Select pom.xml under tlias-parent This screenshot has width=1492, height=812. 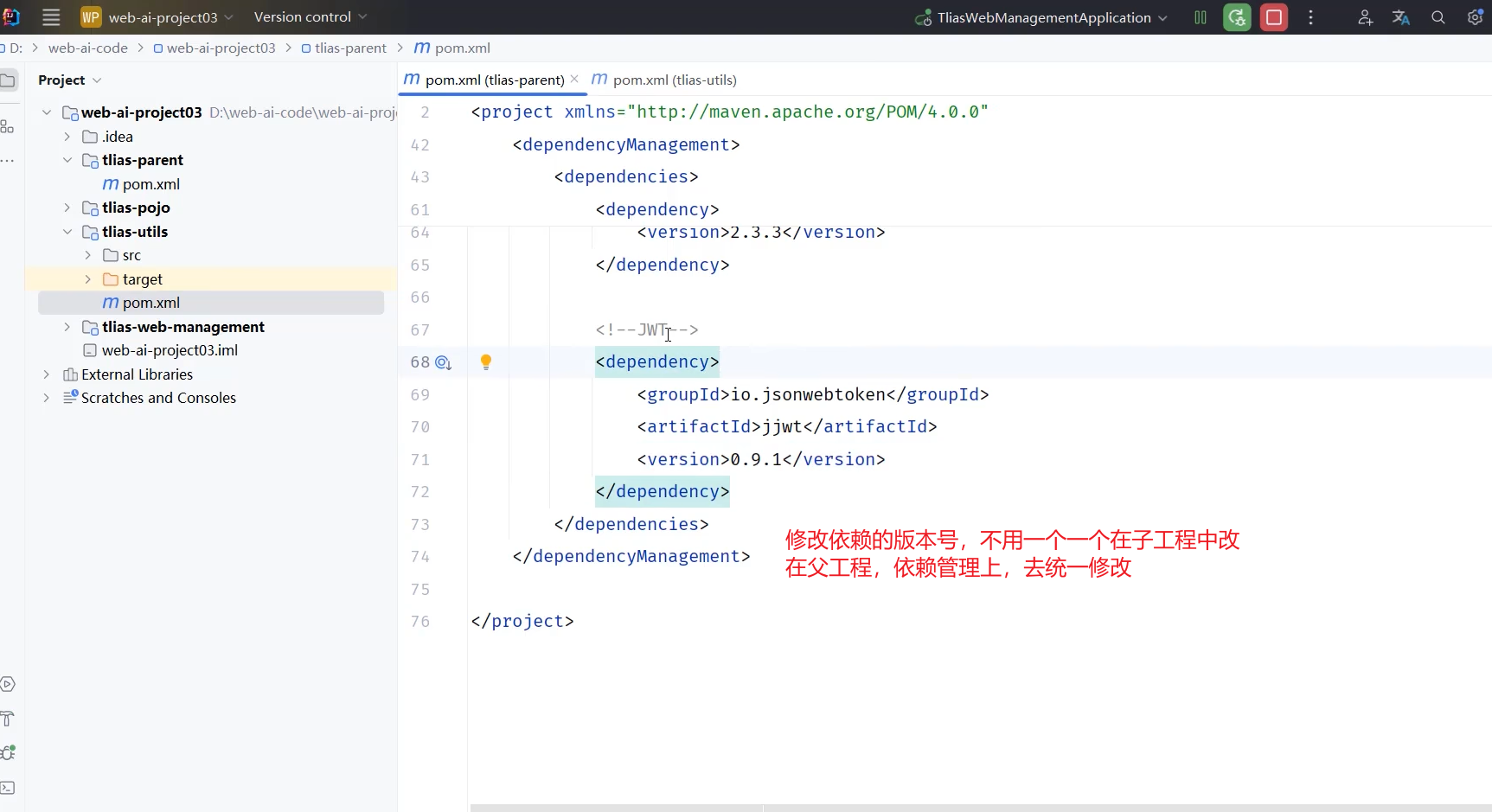pos(151,184)
